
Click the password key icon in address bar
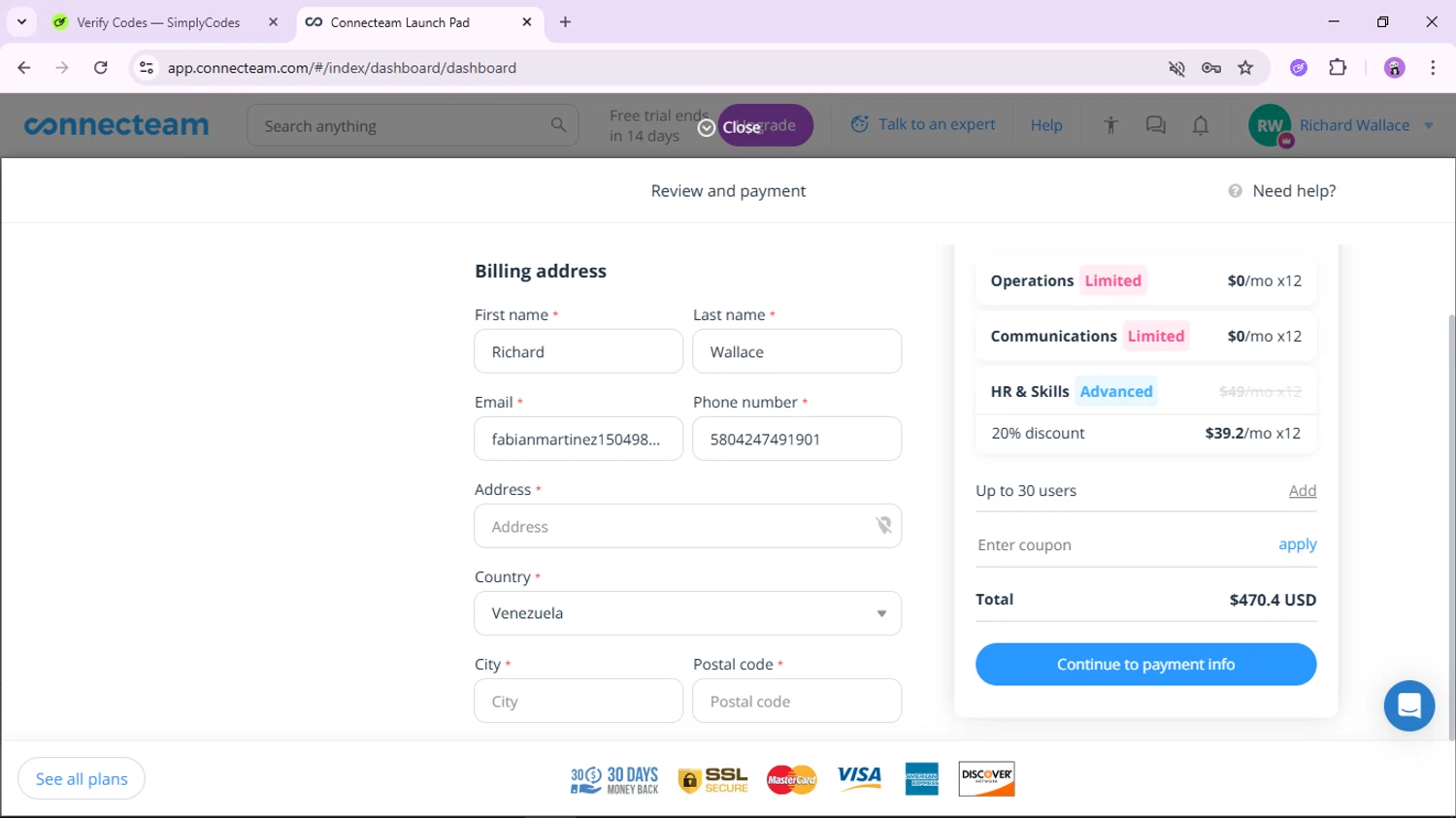(x=1210, y=68)
